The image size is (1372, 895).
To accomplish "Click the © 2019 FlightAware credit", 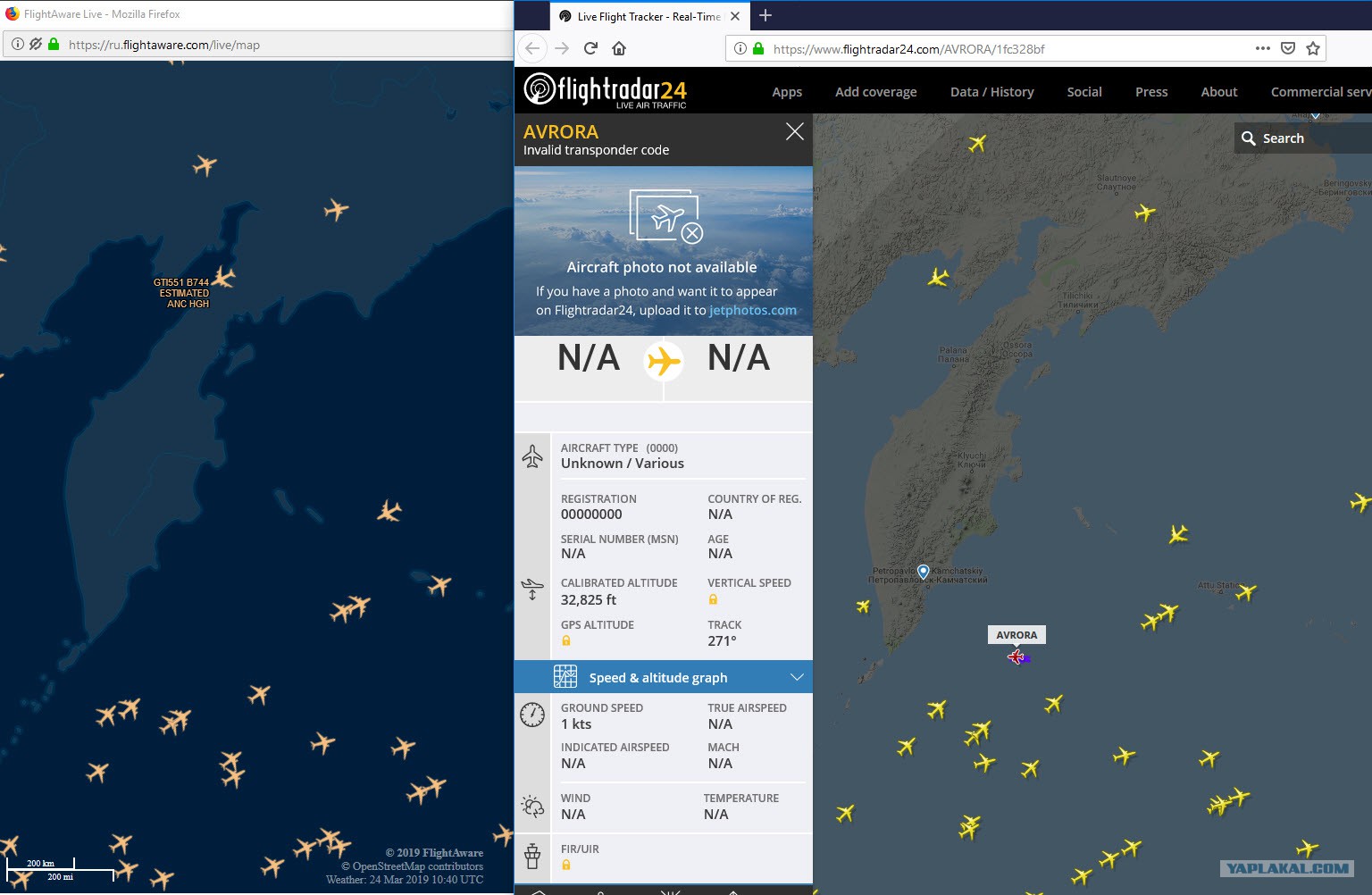I will coord(434,853).
